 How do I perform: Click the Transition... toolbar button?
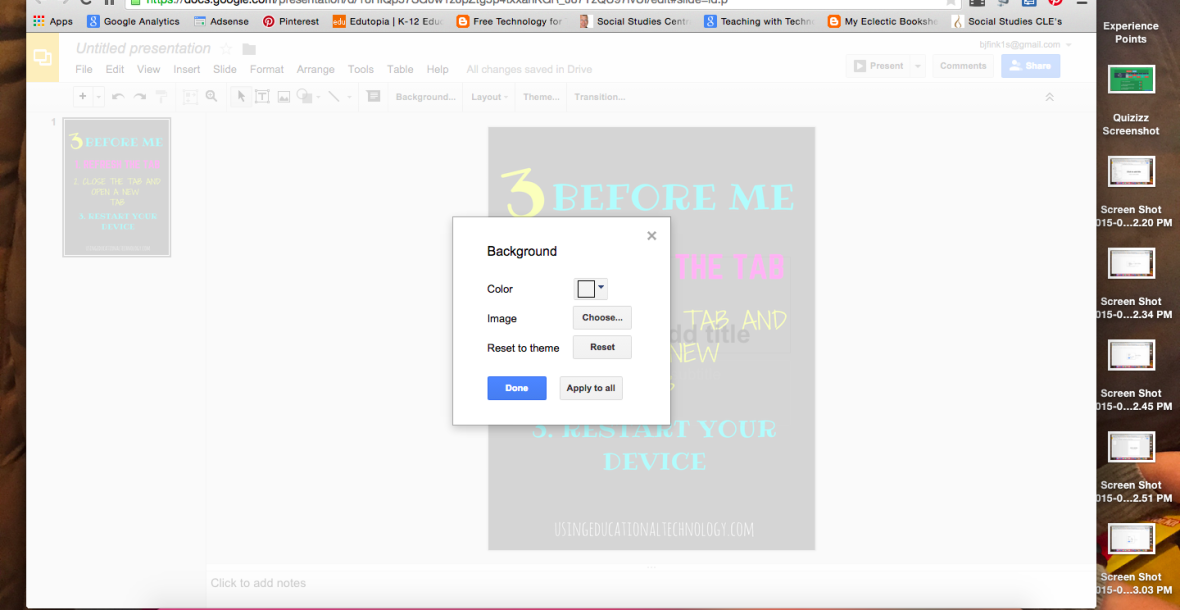[x=600, y=96]
